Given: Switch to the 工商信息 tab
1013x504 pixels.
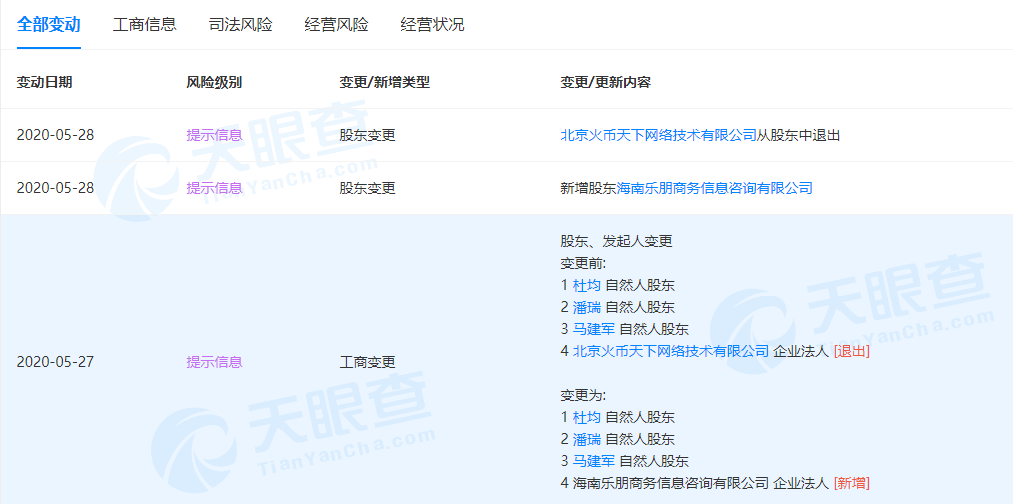Looking at the screenshot, I should tap(145, 25).
